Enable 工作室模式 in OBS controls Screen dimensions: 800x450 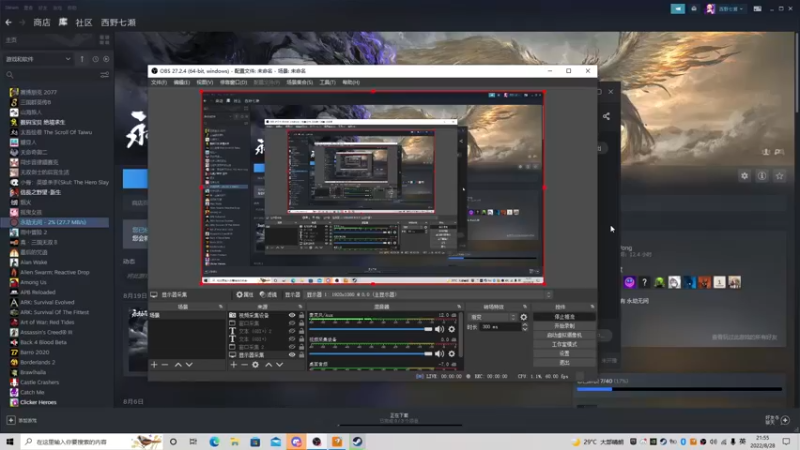tap(564, 344)
